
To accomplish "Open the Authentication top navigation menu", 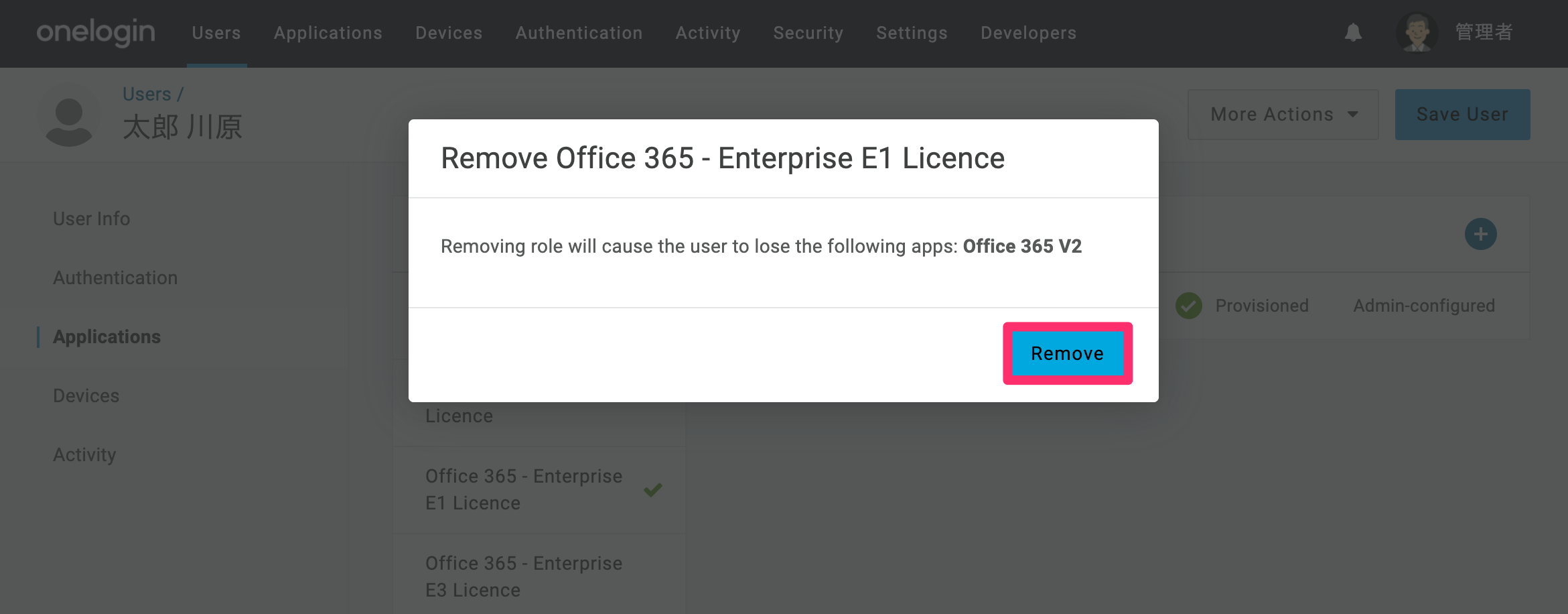I will click(579, 33).
